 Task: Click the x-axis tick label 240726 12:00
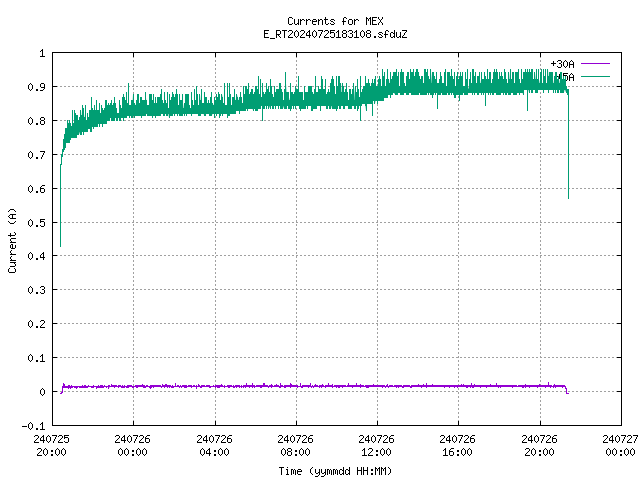tap(376, 446)
